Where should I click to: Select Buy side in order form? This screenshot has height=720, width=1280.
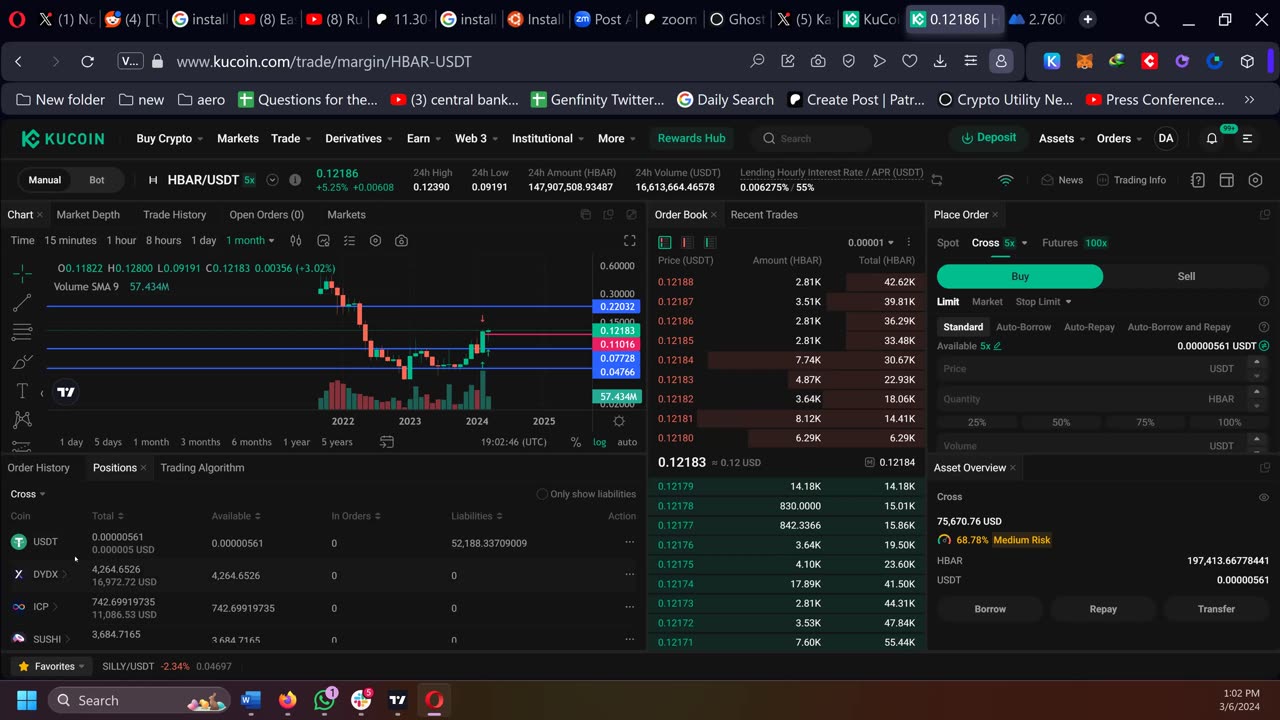click(1020, 276)
